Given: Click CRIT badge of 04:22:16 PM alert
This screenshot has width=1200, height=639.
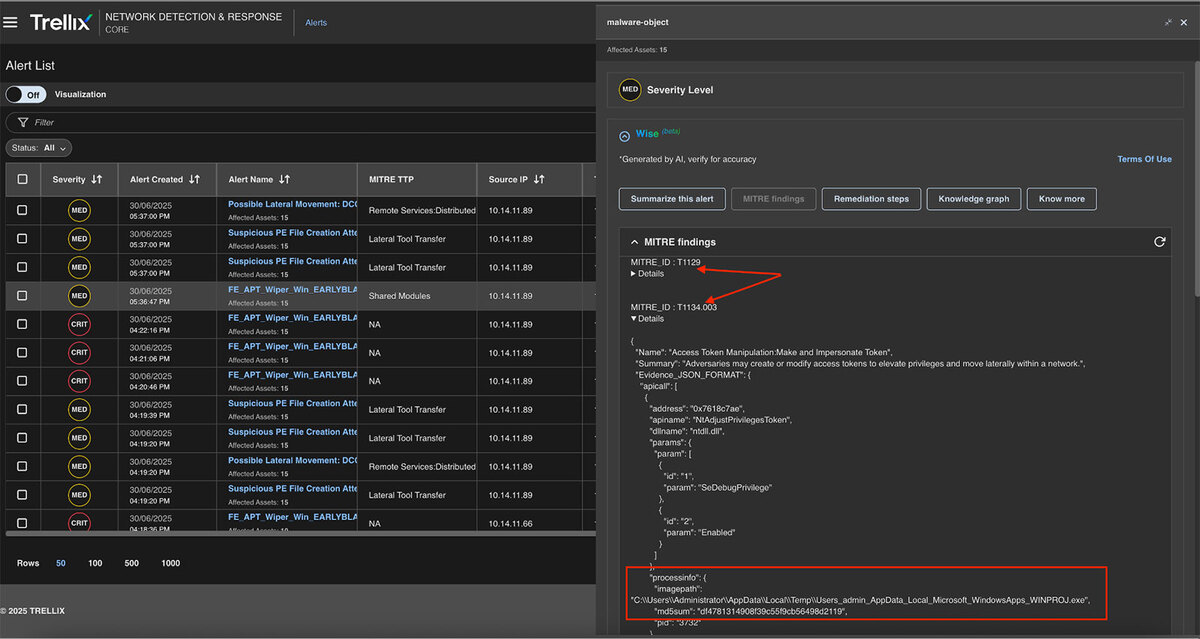Looking at the screenshot, I should click(x=80, y=324).
